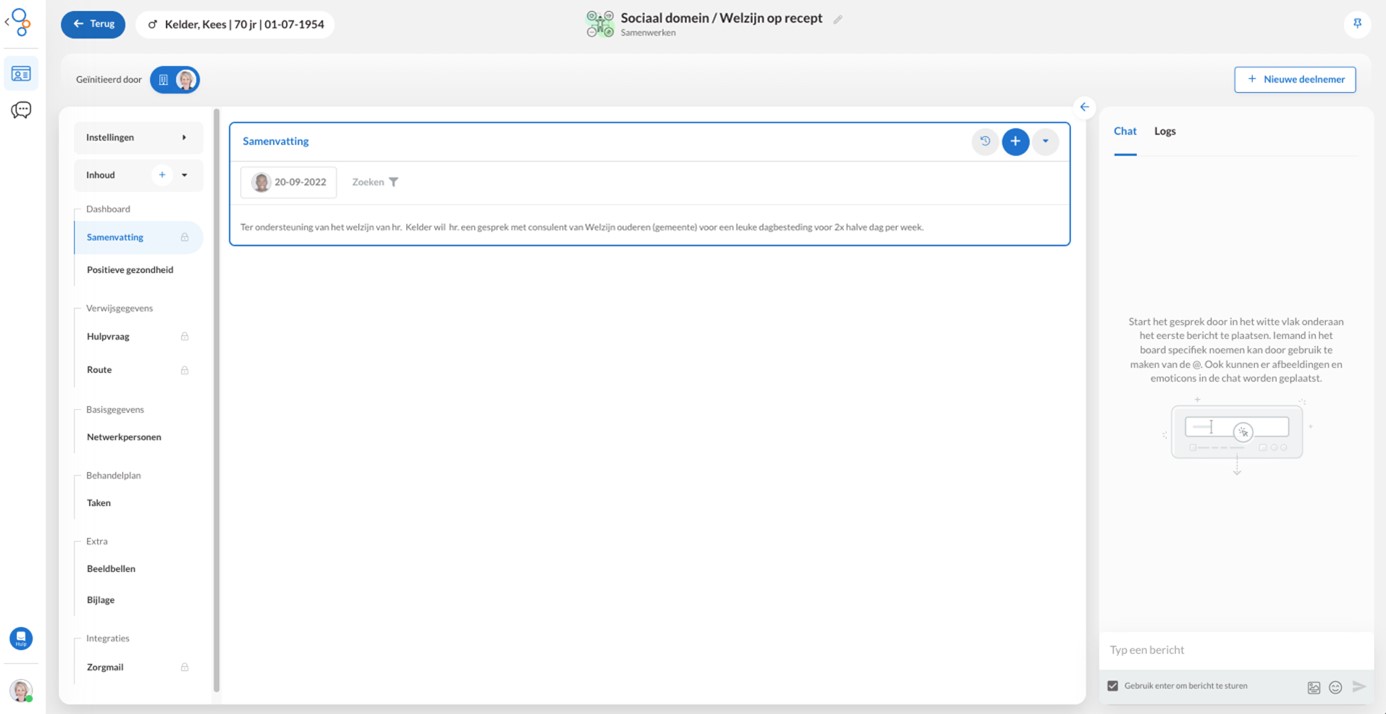The image size is (1386, 714).
Task: Click the history icon in Samenvatting header
Action: [985, 142]
